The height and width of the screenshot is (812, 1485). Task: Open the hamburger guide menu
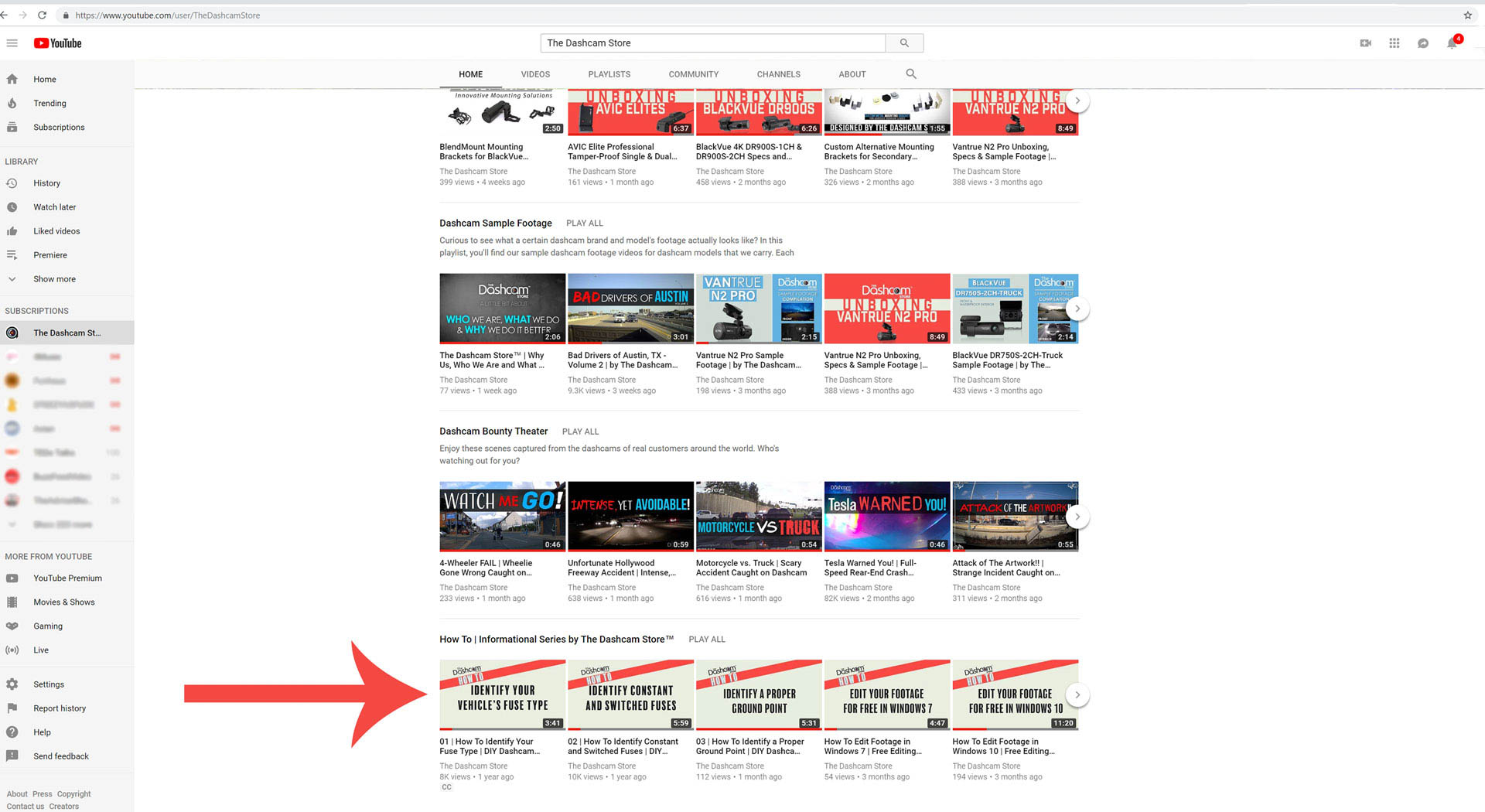[x=12, y=43]
